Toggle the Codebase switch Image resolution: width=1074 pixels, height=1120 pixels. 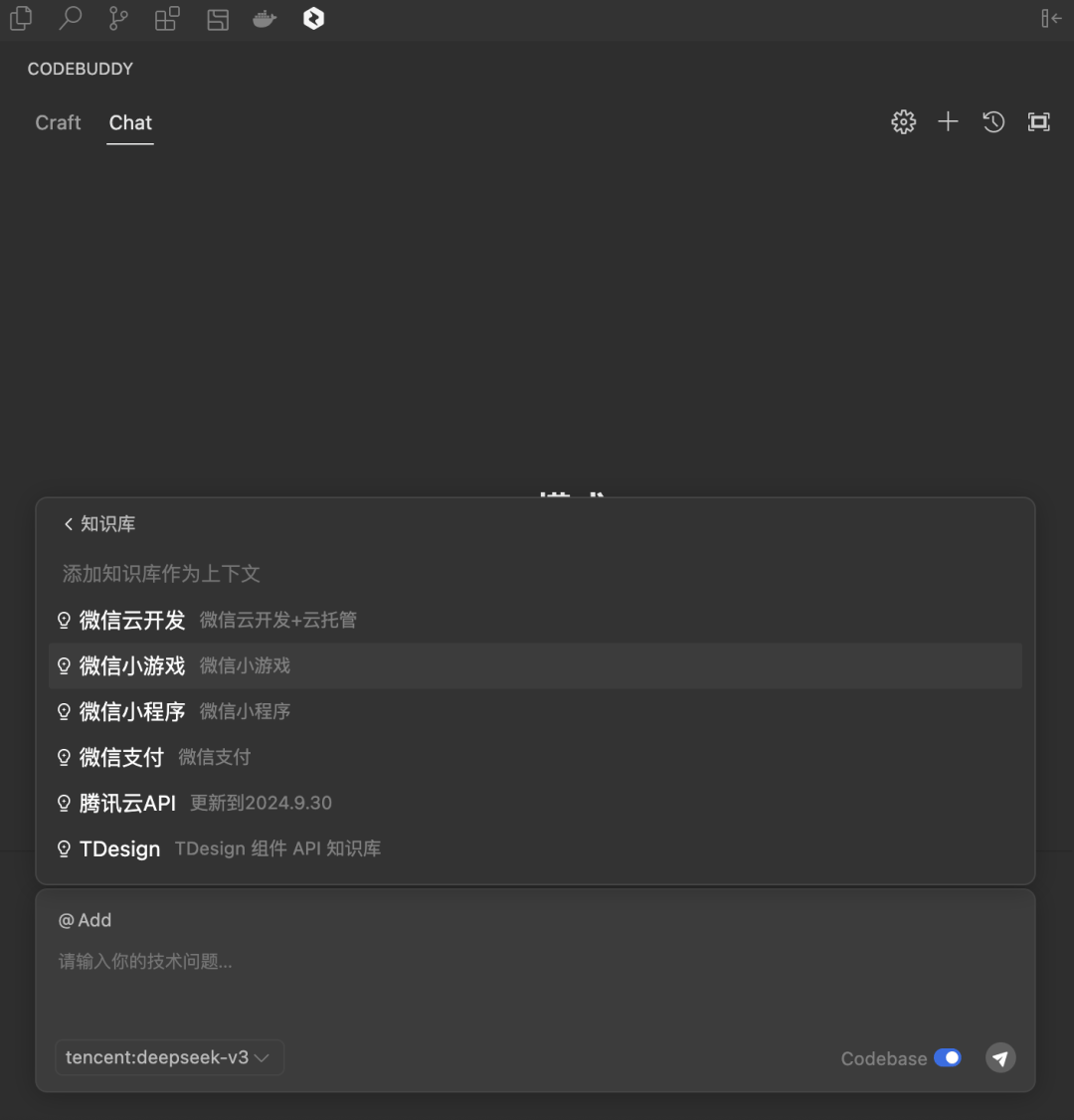[947, 1058]
